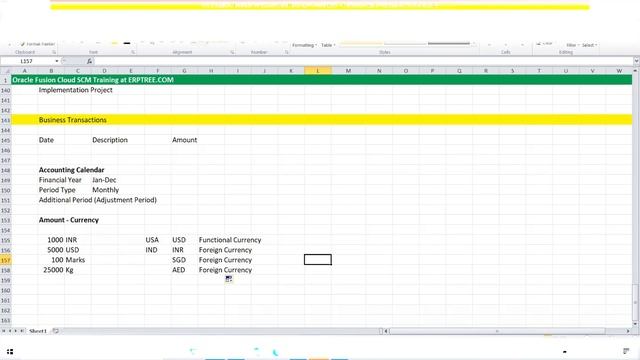Image resolution: width=640 pixels, height=360 pixels.
Task: Open the Sort & Filter dropdown
Action: [x=573, y=45]
